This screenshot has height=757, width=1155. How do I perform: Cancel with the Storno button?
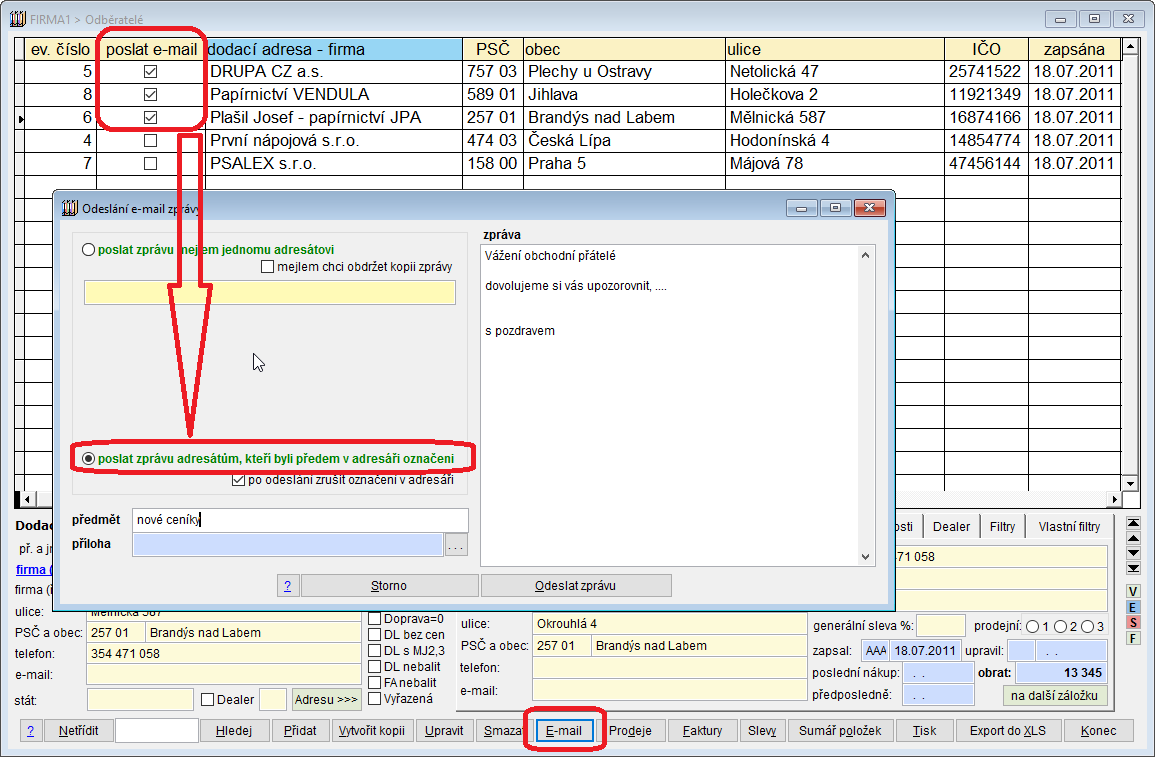[x=389, y=586]
